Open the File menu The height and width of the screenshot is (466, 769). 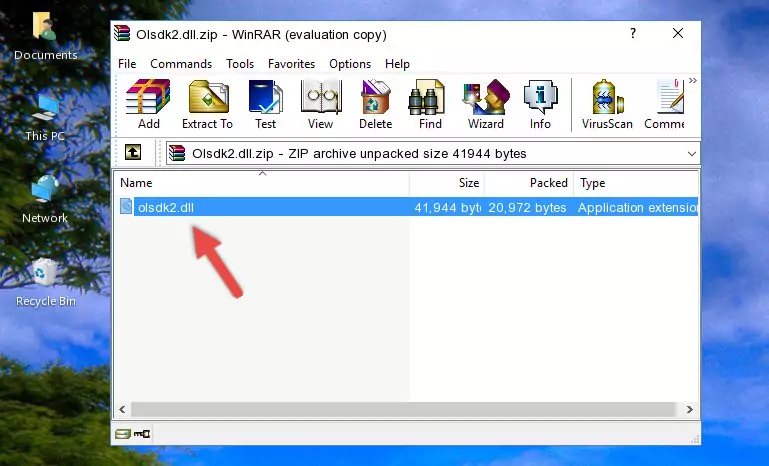[x=127, y=64]
